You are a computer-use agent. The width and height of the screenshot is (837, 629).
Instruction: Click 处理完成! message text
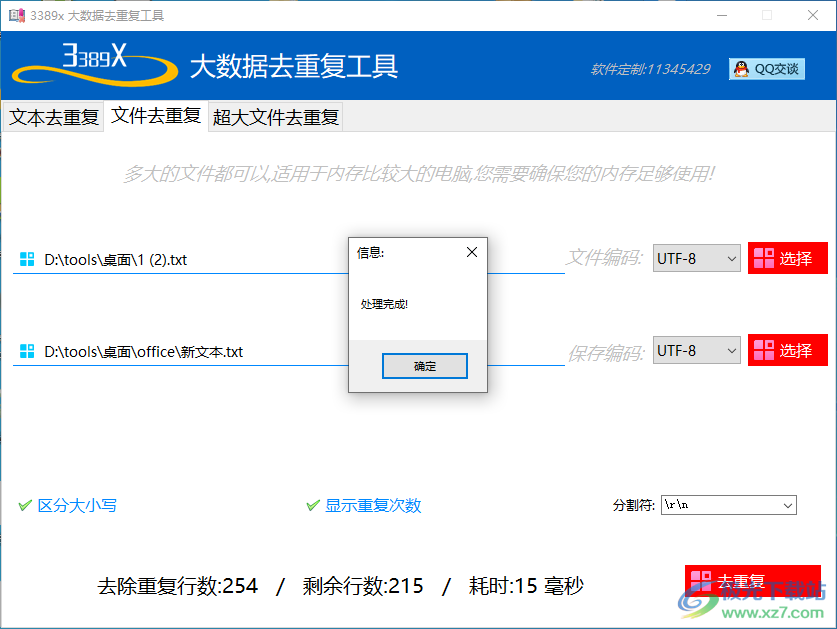coord(384,304)
